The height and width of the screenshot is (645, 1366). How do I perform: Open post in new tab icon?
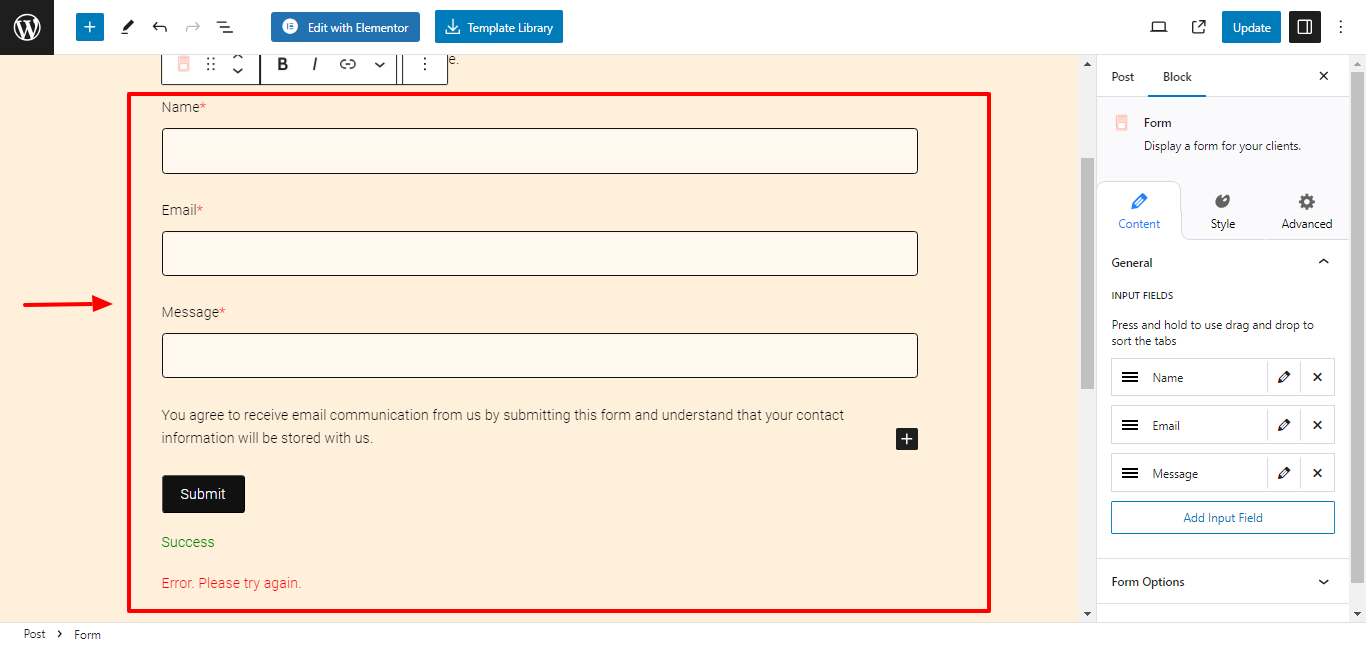(x=1198, y=27)
